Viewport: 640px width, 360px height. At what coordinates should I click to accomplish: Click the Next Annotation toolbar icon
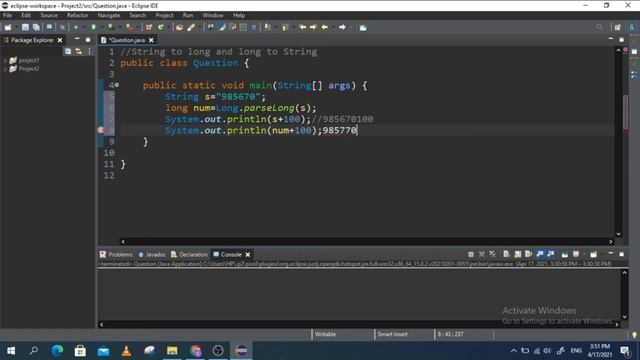tap(267, 27)
